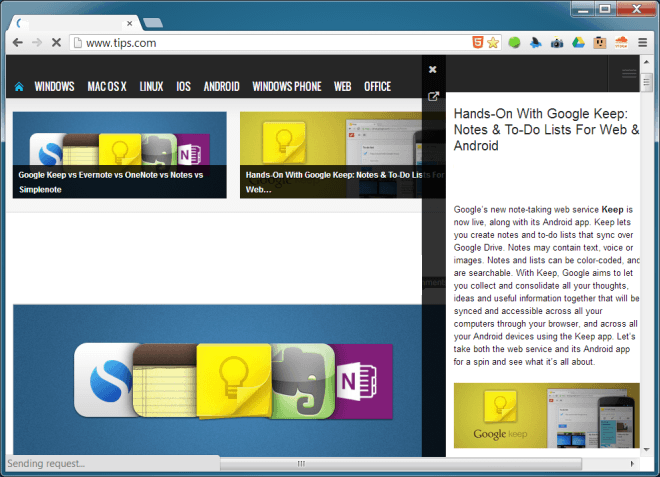This screenshot has width=660, height=477.
Task: Click the green circle extension icon
Action: [x=514, y=43]
